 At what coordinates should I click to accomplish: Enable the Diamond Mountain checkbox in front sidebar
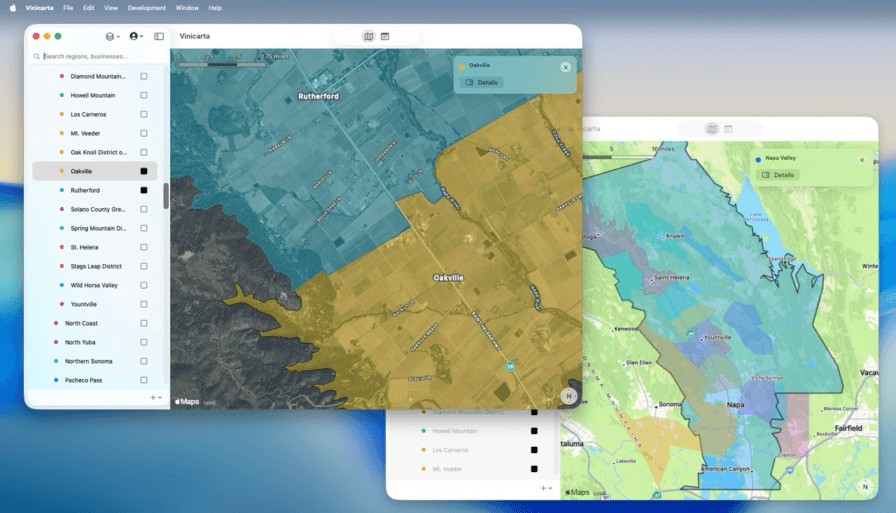144,76
